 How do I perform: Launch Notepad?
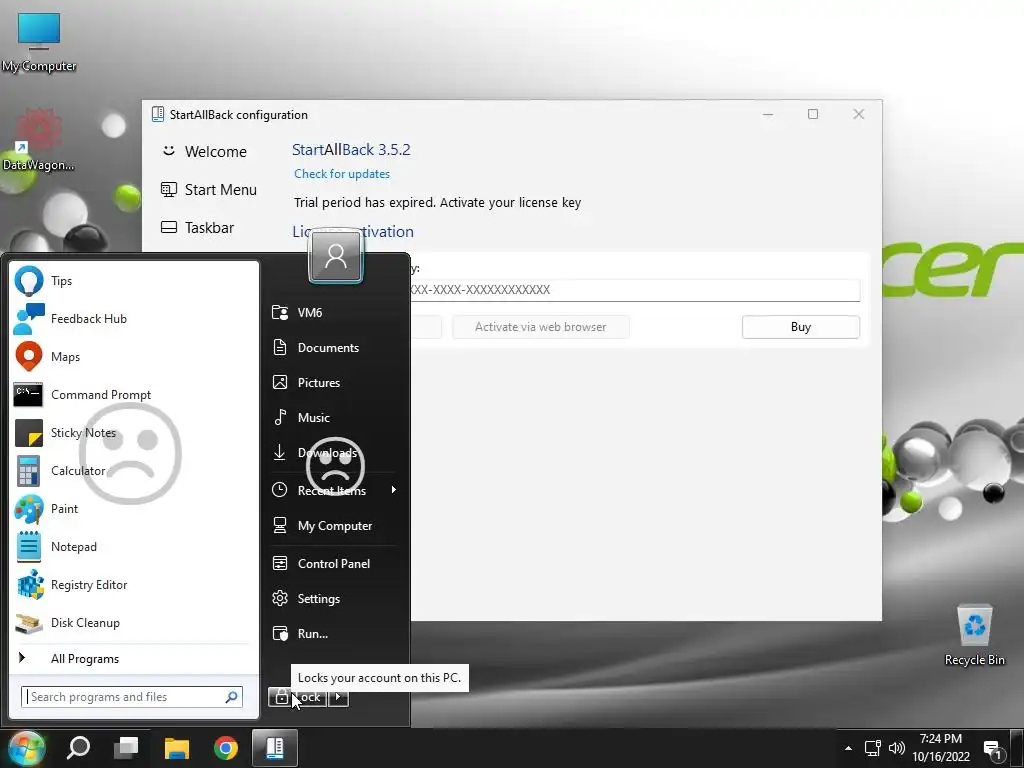pyautogui.click(x=134, y=547)
